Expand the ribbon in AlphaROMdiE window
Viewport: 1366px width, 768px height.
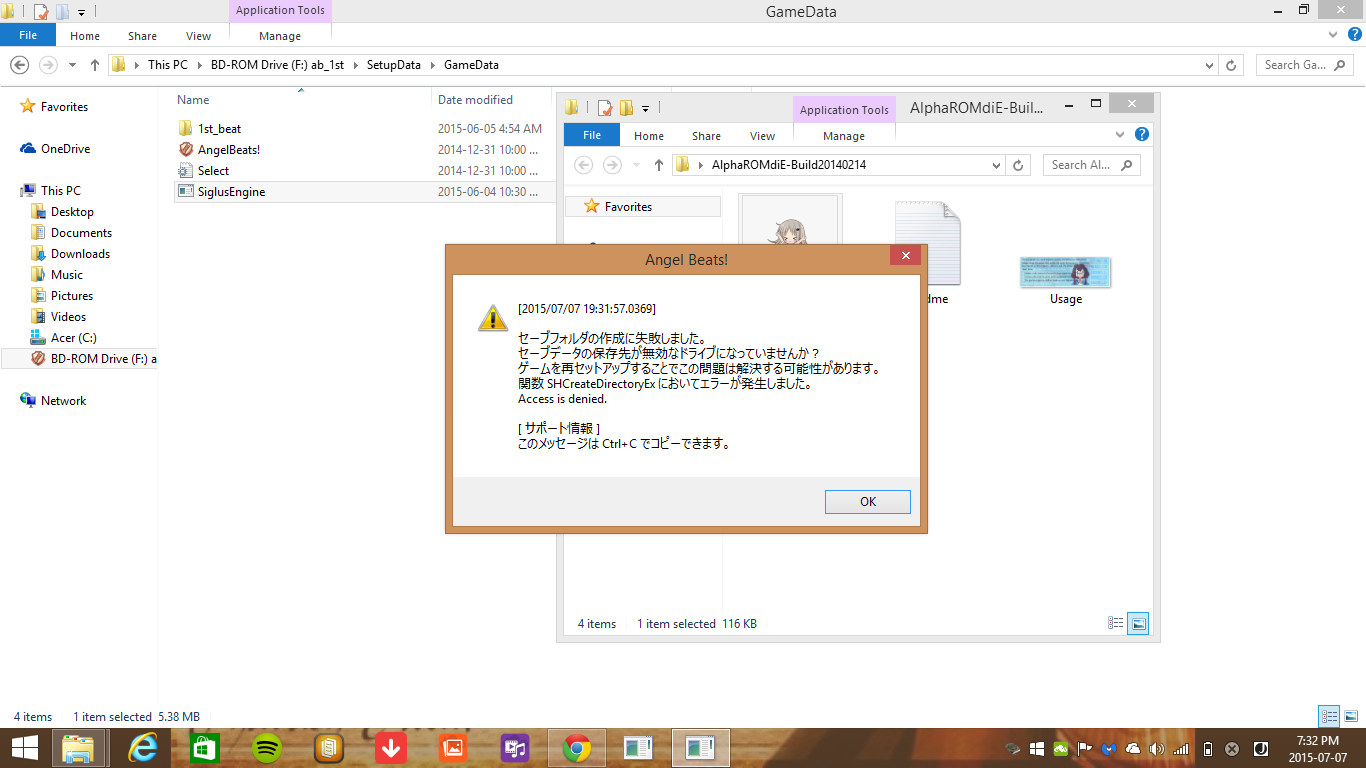tap(1120, 134)
